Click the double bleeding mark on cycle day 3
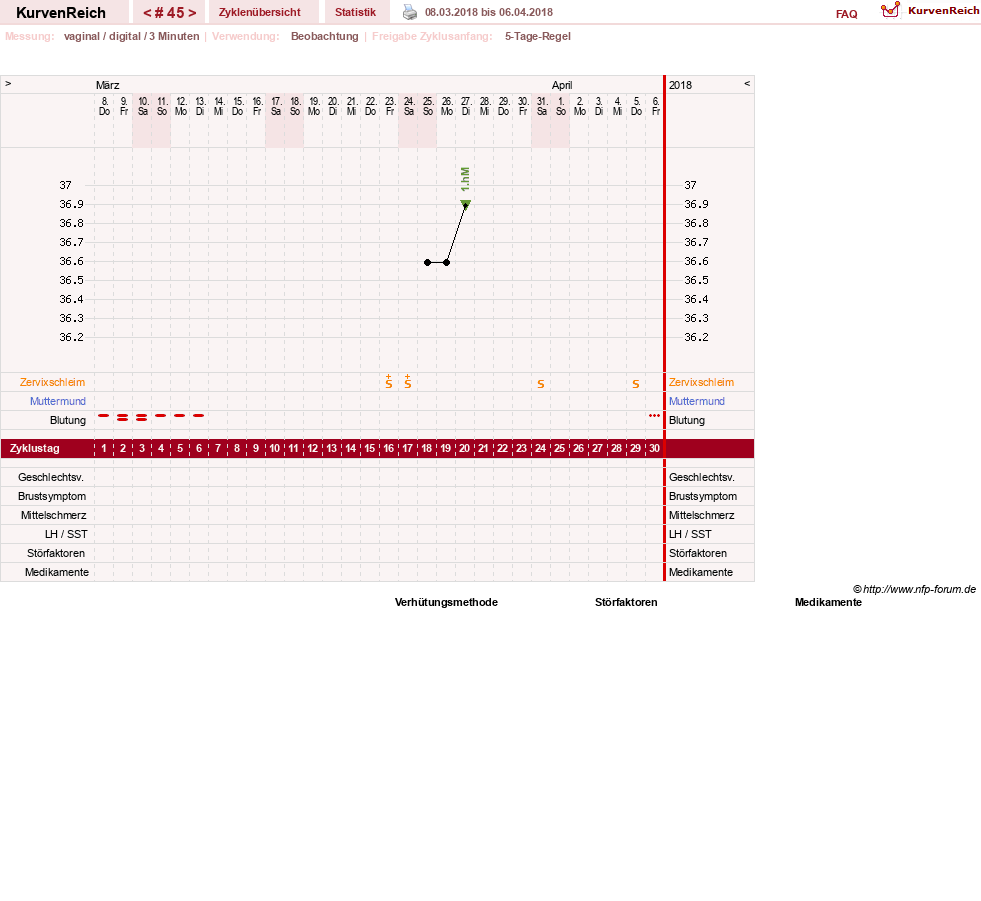 (141, 417)
